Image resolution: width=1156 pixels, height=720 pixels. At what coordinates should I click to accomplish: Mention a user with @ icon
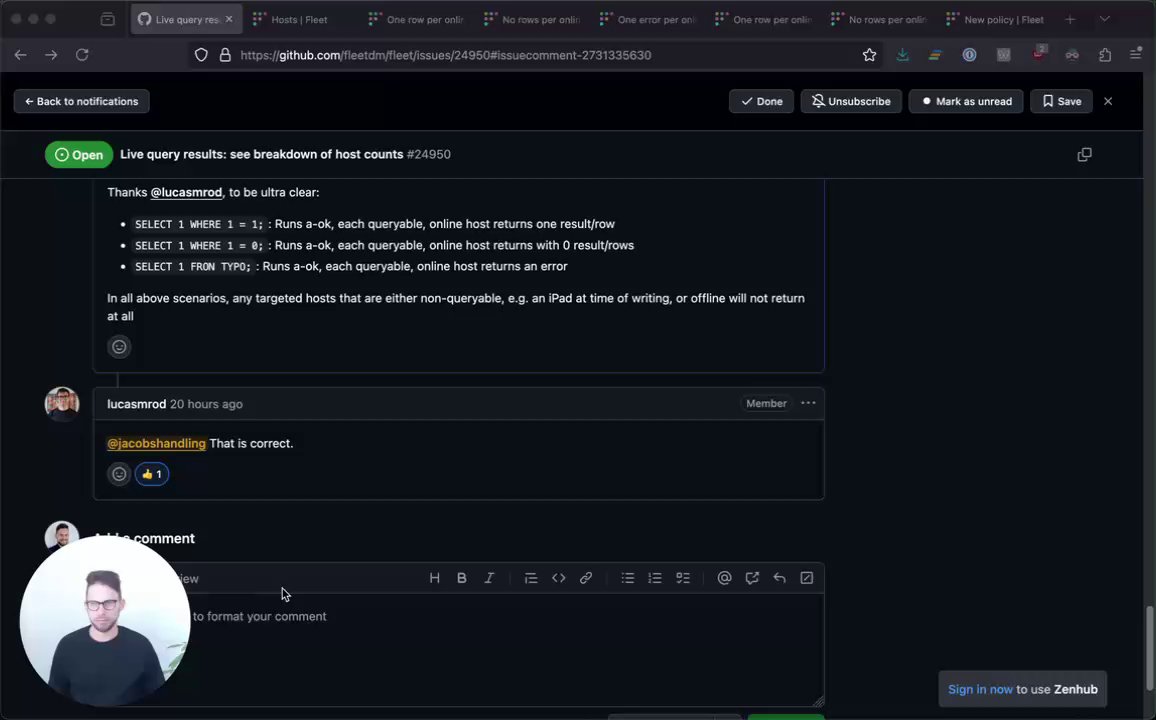pos(724,579)
